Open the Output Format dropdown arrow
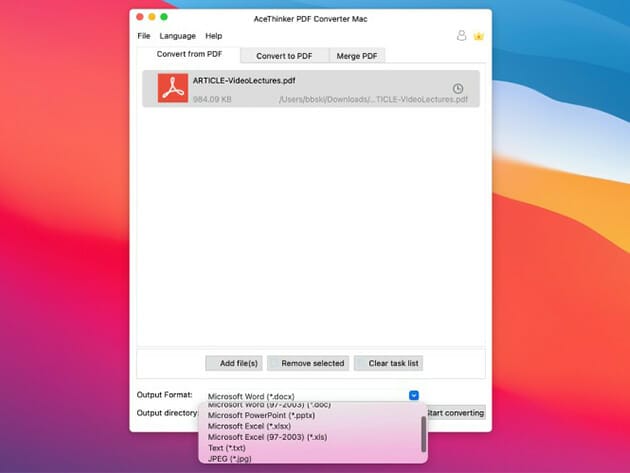Viewport: 630px width, 473px height. pos(414,395)
